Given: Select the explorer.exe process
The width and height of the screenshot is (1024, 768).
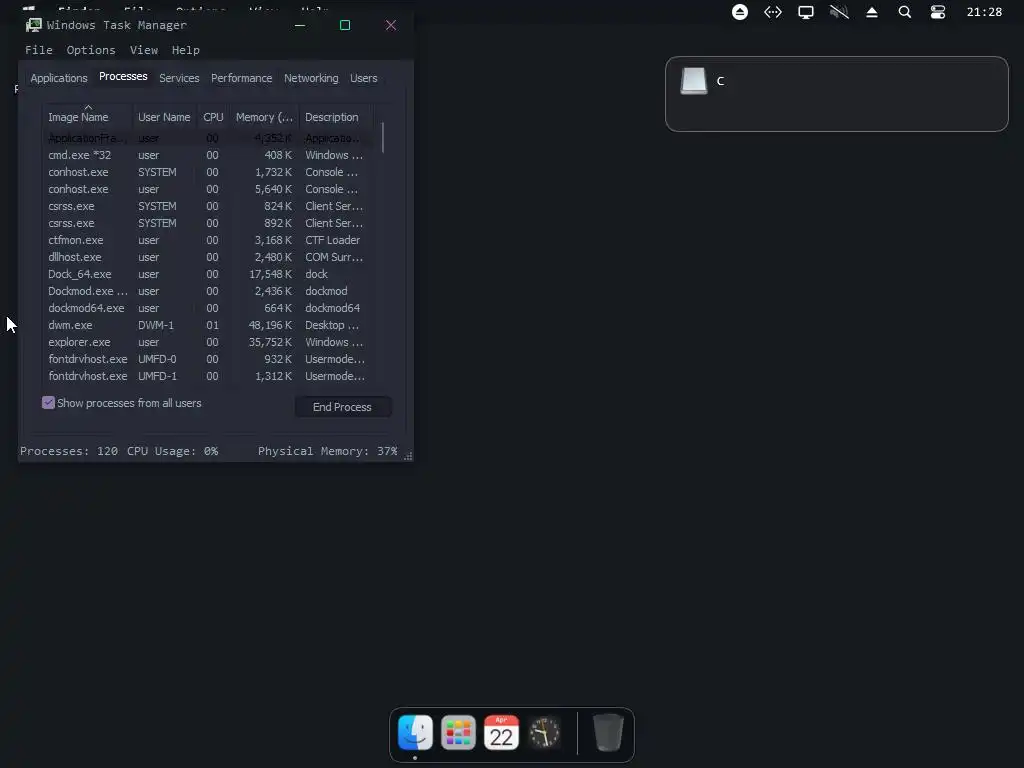Looking at the screenshot, I should click(208, 342).
